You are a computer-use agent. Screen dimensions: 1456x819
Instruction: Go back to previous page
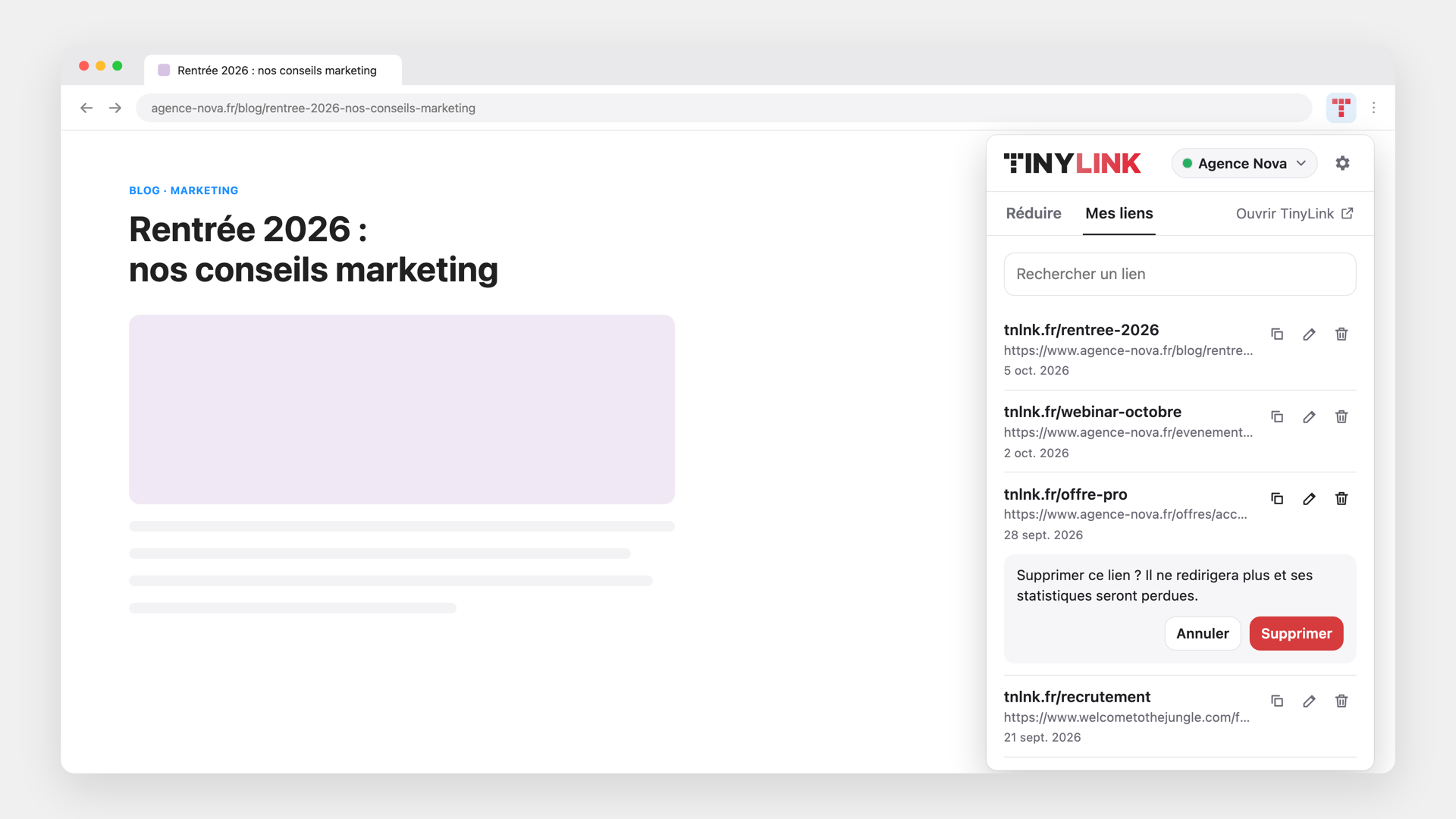86,108
